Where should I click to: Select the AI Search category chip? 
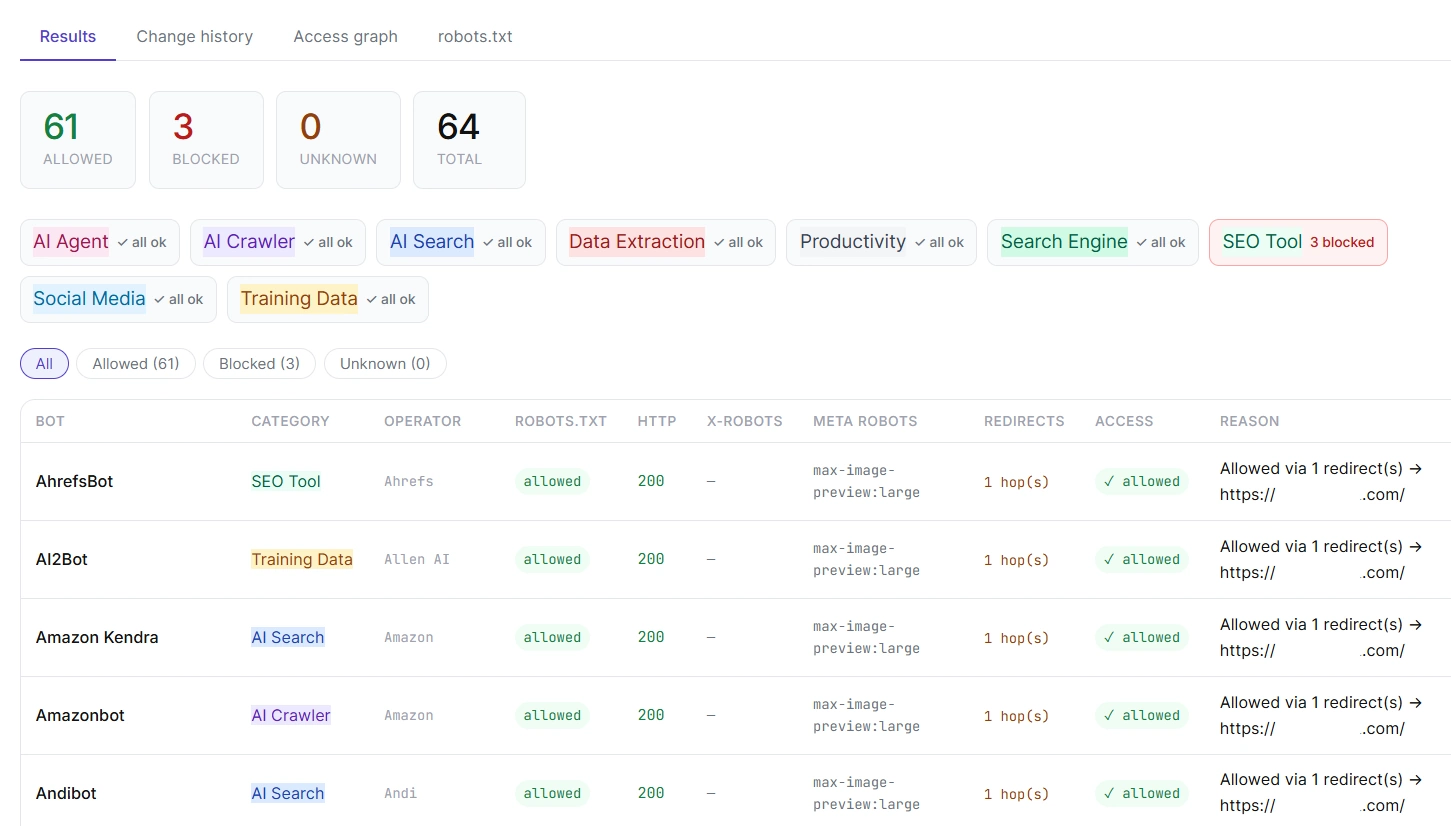point(461,242)
